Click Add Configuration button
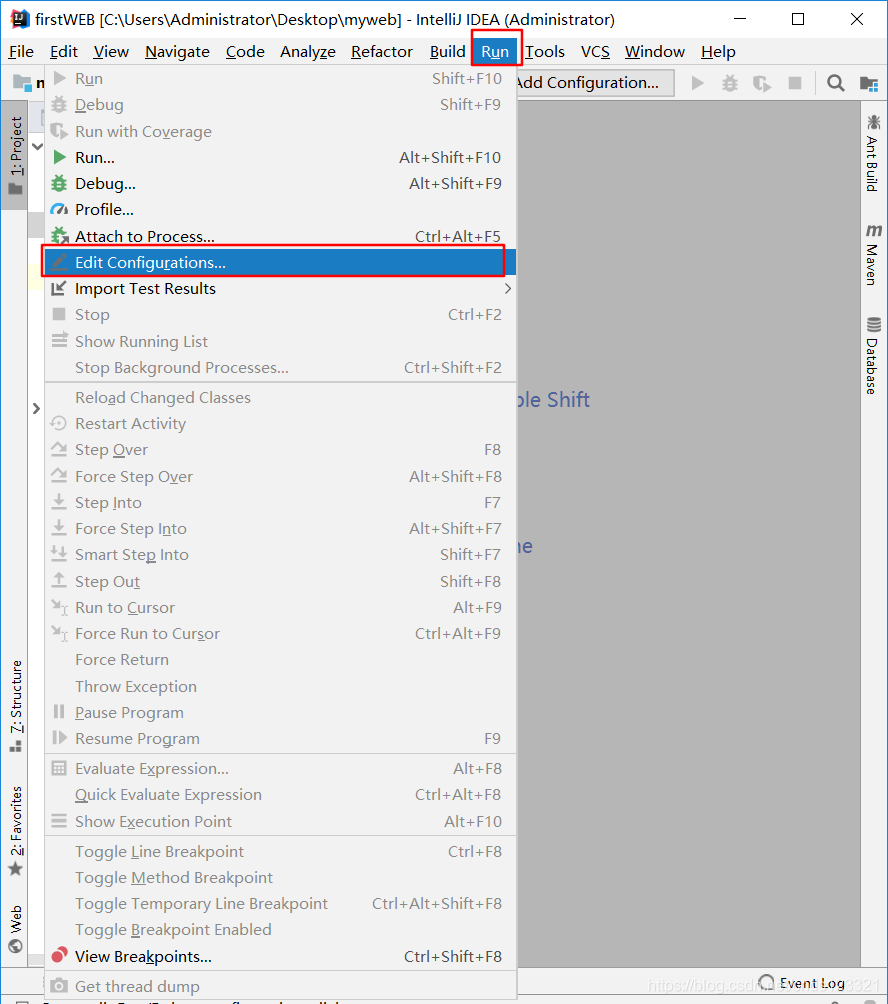 coord(595,83)
